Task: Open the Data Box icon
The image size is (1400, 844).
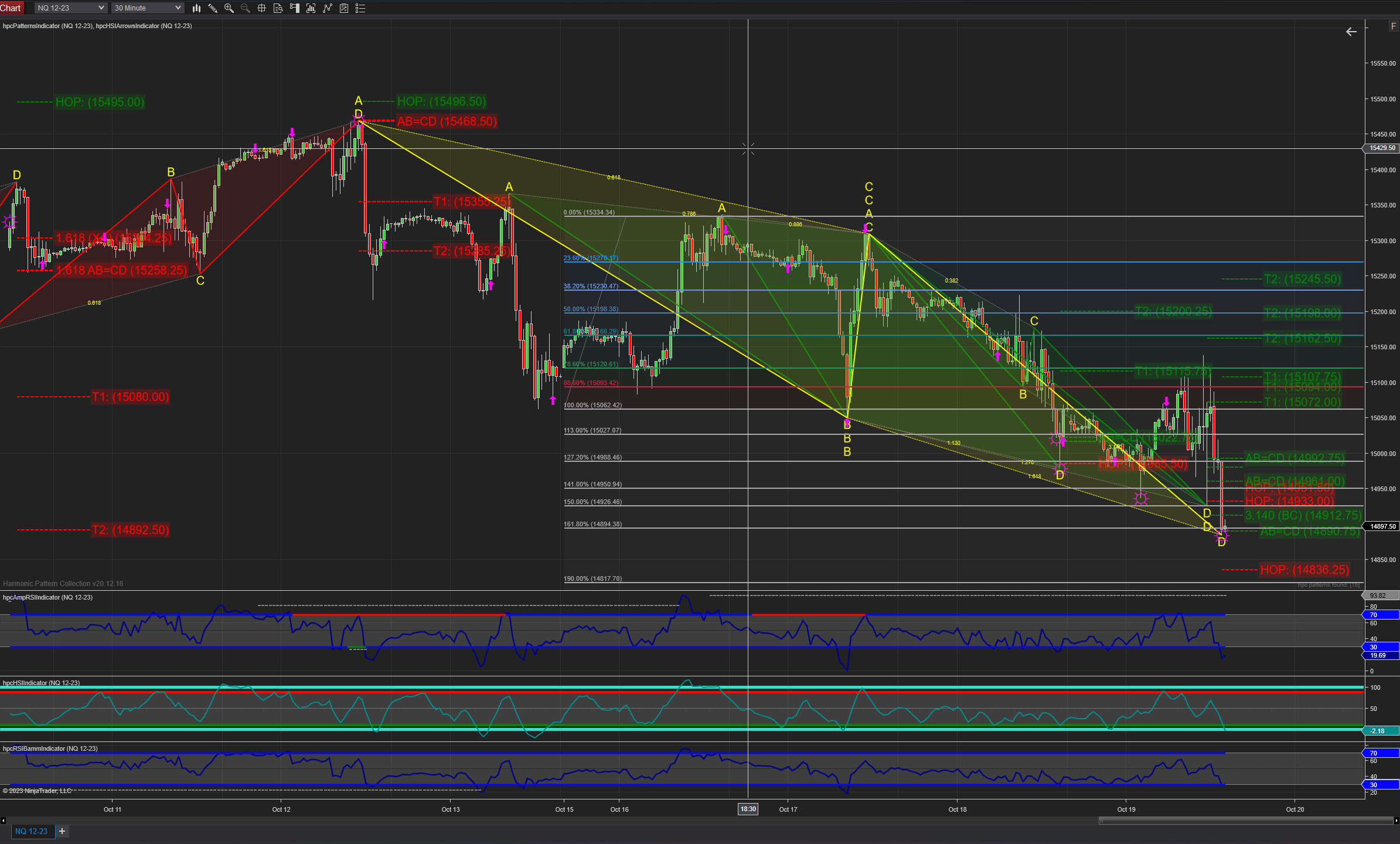Action: (278, 8)
